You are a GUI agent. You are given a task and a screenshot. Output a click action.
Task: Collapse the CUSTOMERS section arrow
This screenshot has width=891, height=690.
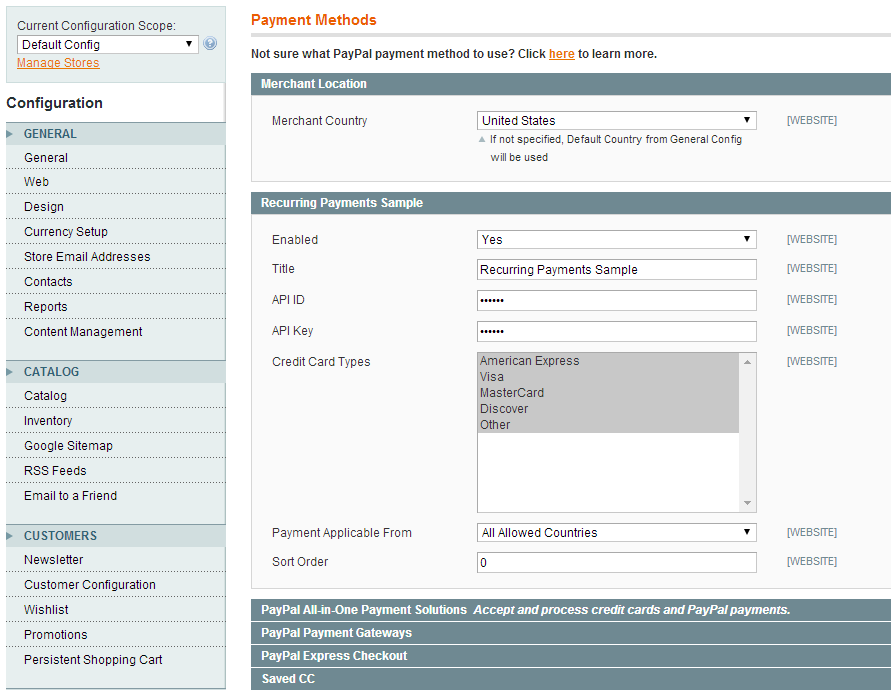(x=10, y=535)
